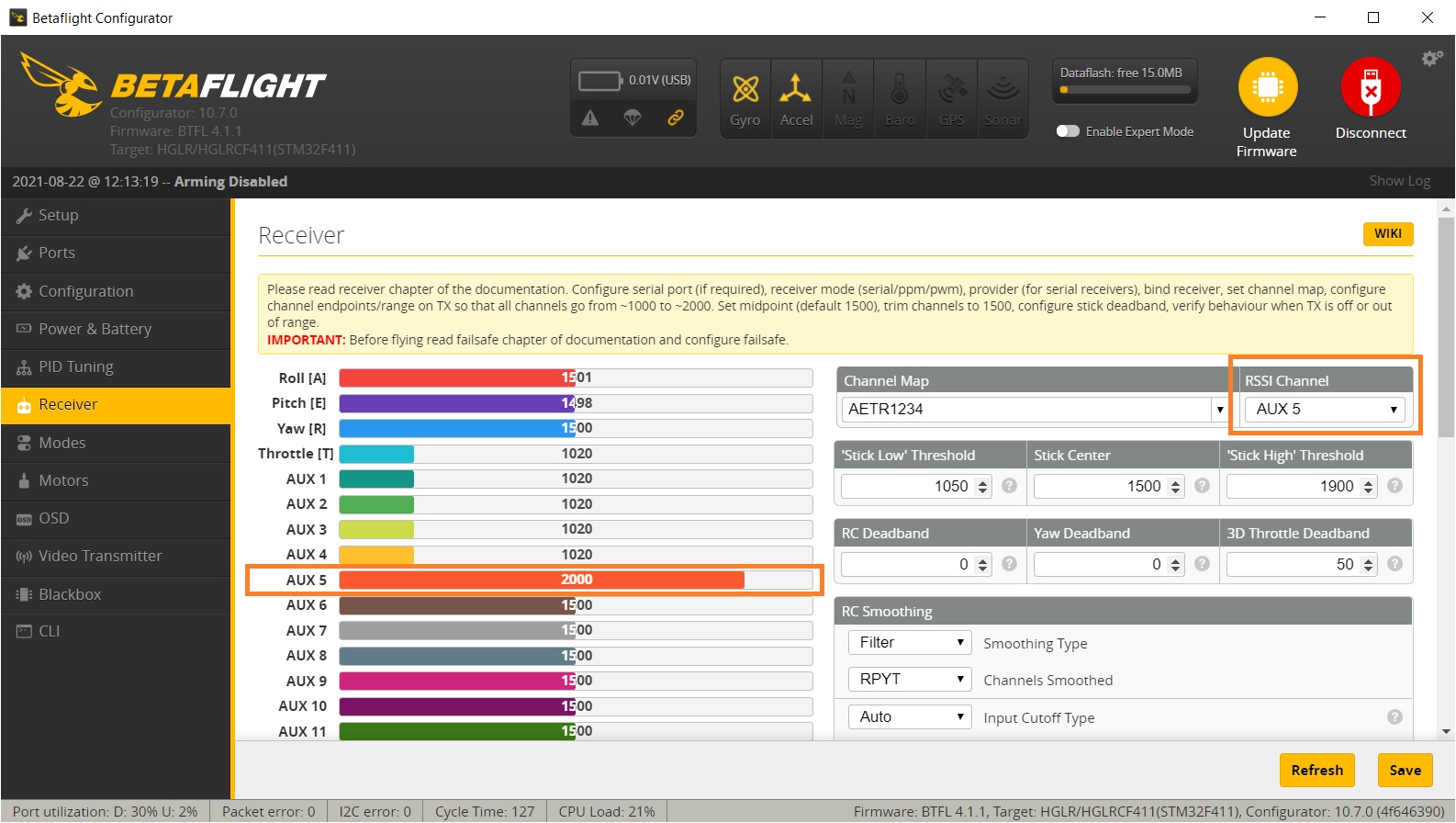Click the Stick High Threshold 1900 field

point(1302,487)
